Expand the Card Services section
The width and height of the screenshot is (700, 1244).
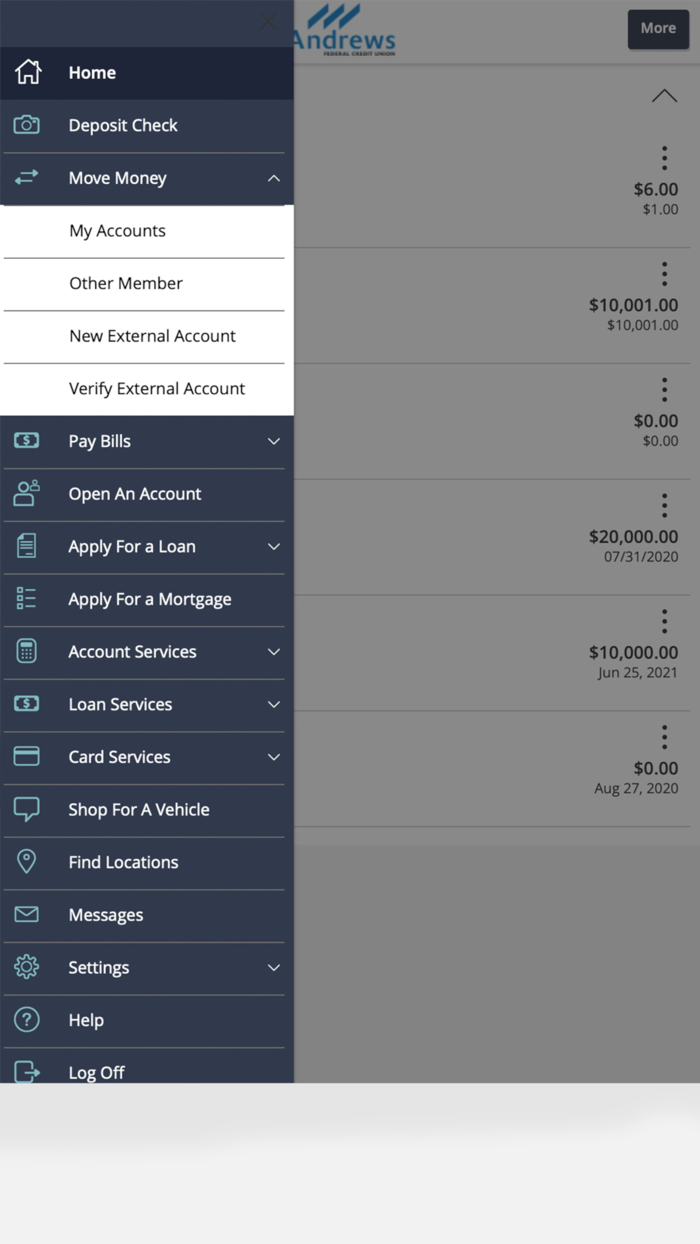click(274, 757)
